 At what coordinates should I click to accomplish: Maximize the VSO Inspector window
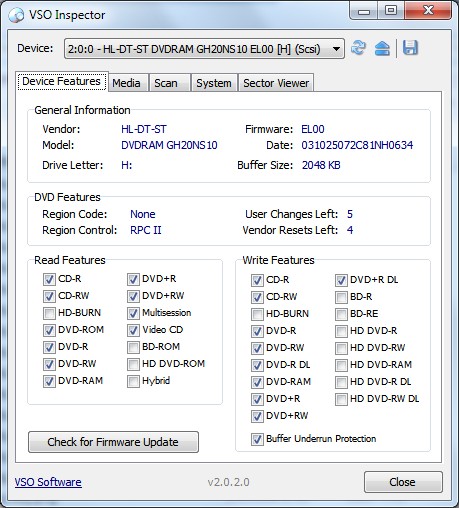391,11
